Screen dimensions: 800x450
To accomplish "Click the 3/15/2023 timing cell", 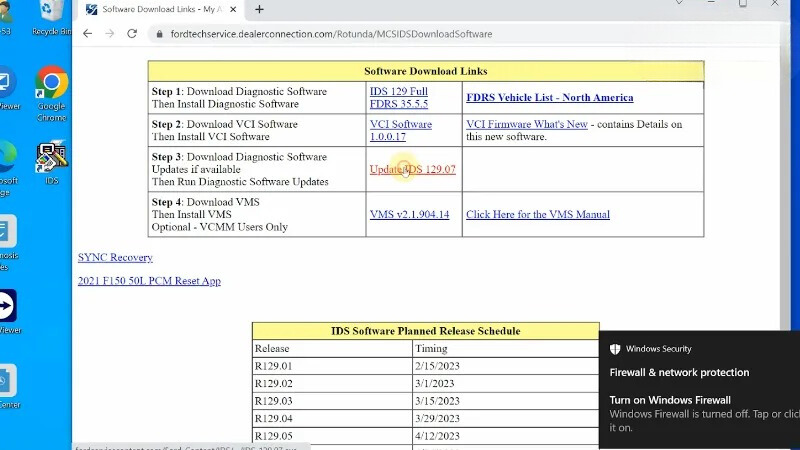I will click(x=505, y=401).
